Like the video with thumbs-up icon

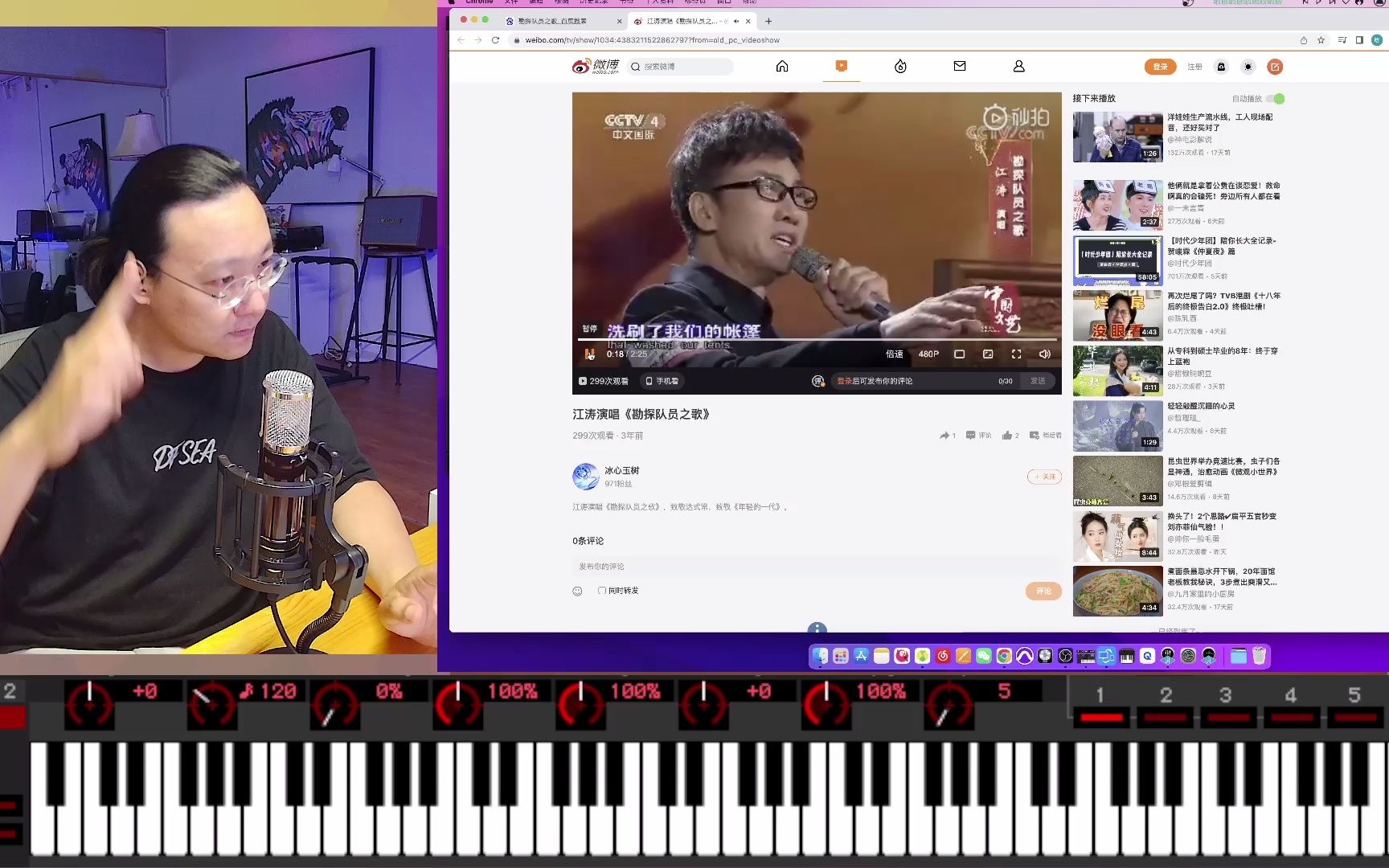coord(1007,436)
